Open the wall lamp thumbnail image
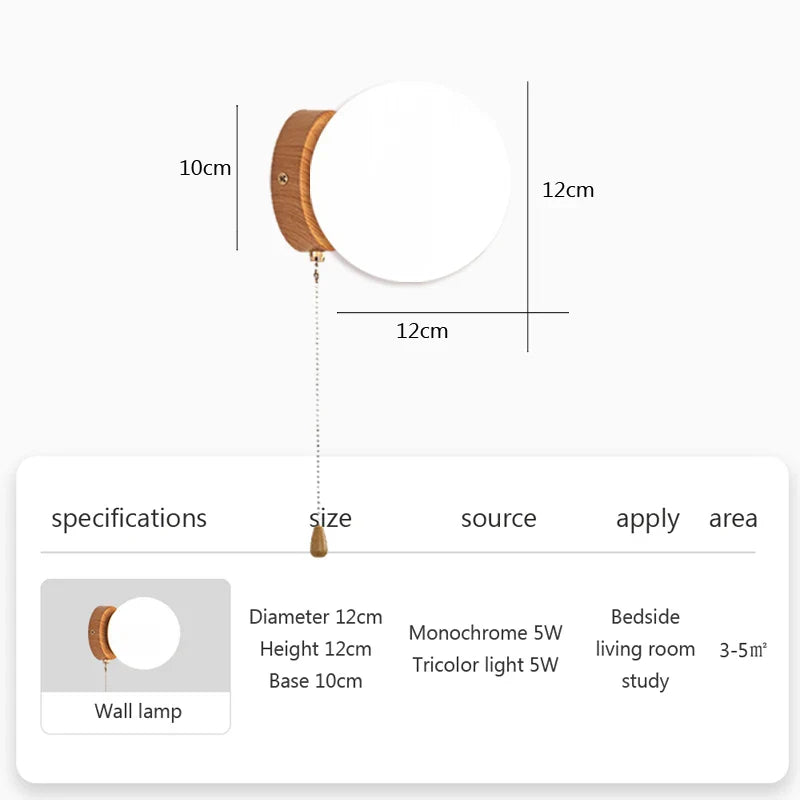800x800 pixels. (x=135, y=636)
